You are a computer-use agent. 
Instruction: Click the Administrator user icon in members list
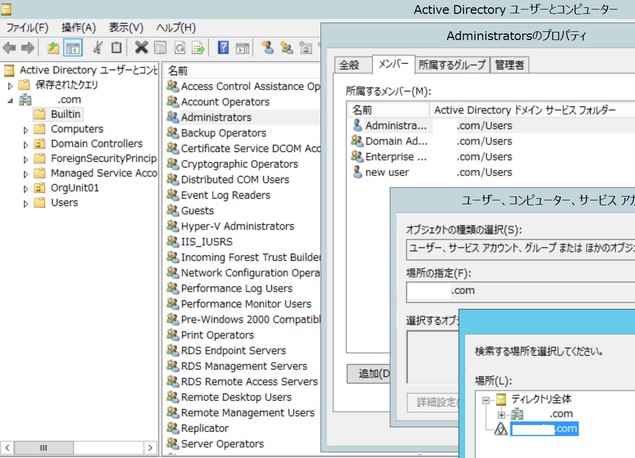pos(357,126)
